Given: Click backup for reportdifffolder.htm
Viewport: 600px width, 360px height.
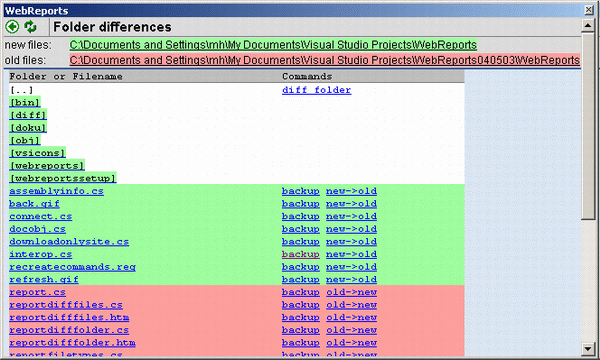Looking at the screenshot, I should point(301,342).
